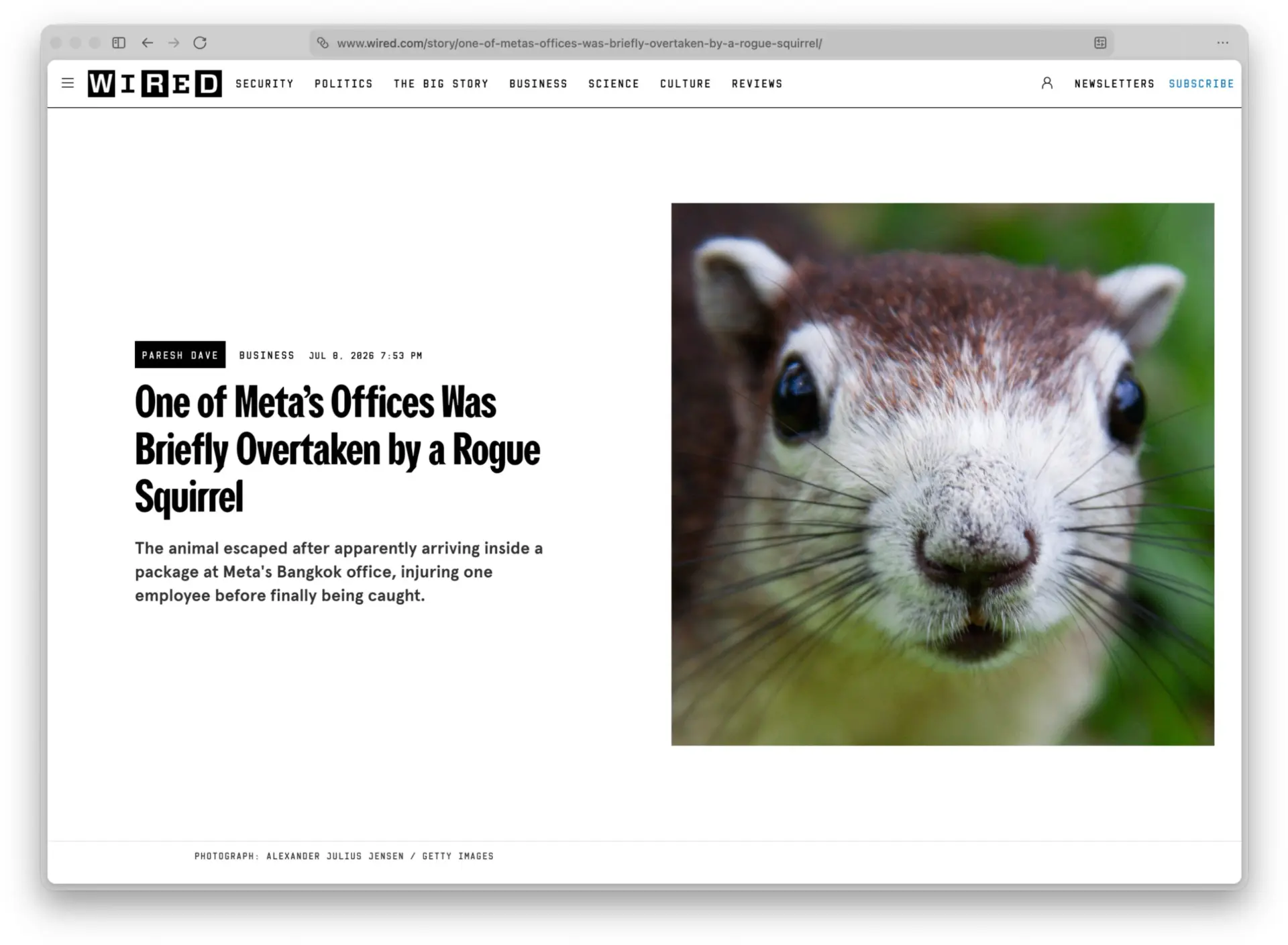Select the headline about Meta's rogue squirrel
1288x945 pixels.
click(337, 449)
